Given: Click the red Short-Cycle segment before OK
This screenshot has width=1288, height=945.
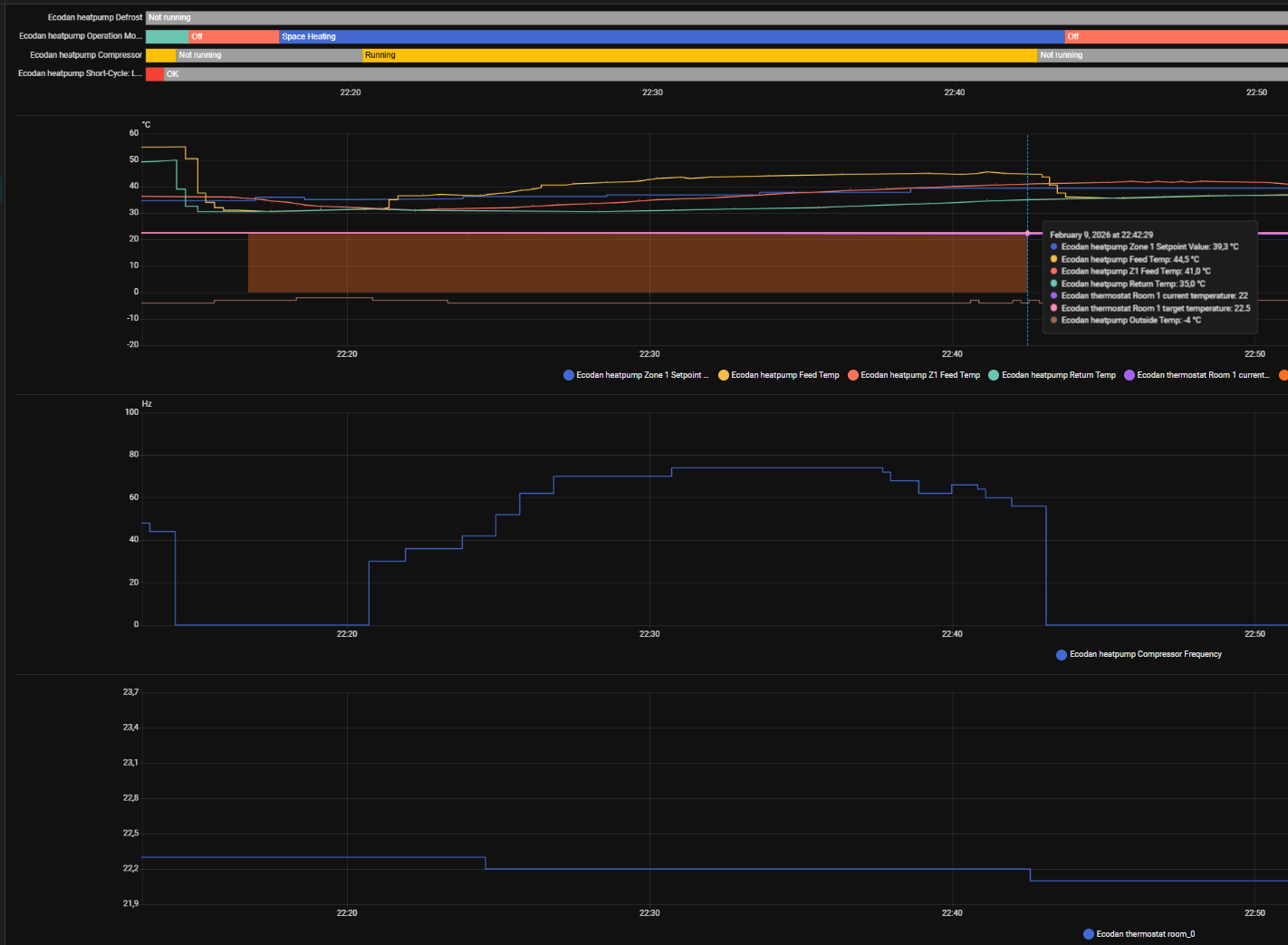Looking at the screenshot, I should [154, 74].
